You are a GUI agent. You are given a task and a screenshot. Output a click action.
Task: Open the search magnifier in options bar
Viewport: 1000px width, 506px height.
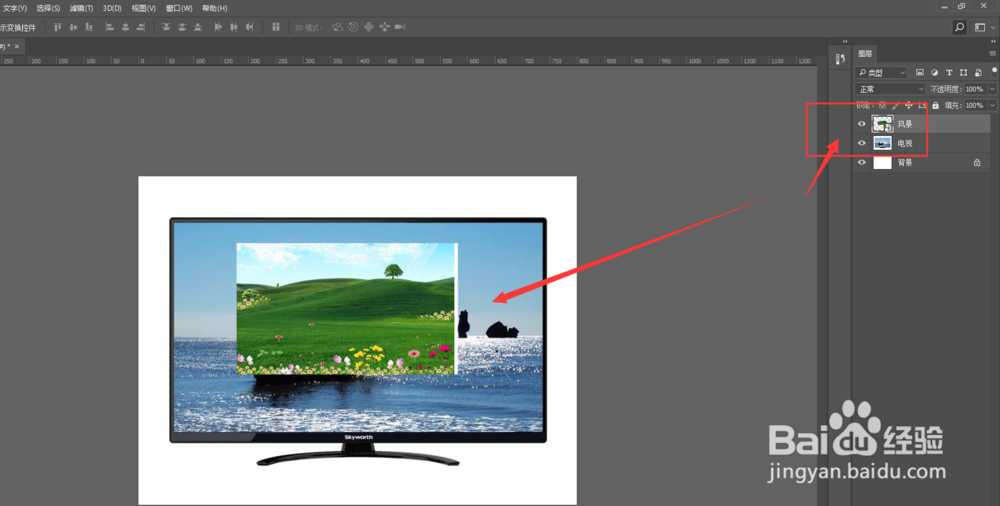(x=959, y=27)
